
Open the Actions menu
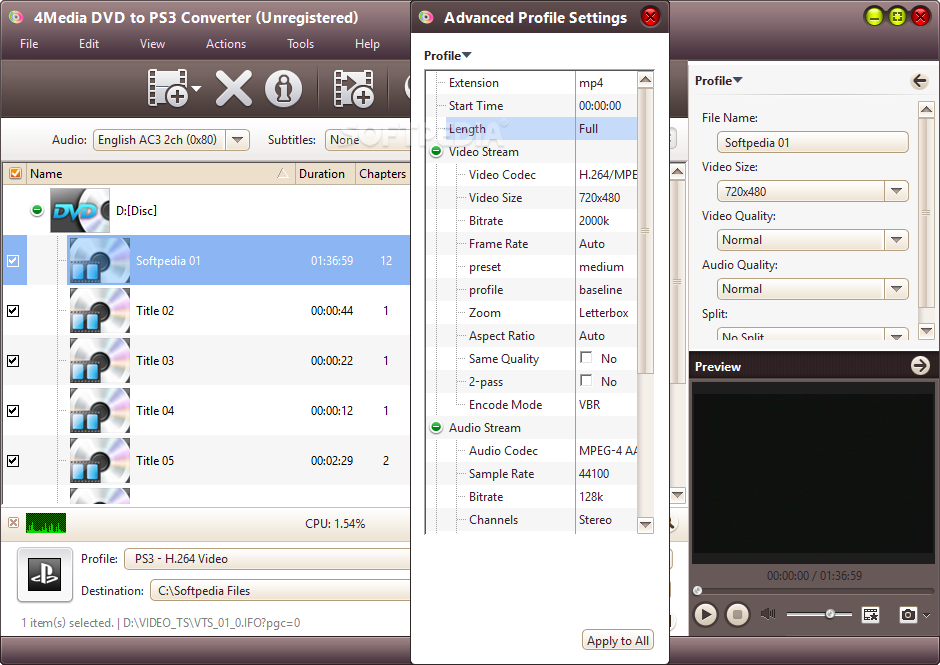[226, 44]
